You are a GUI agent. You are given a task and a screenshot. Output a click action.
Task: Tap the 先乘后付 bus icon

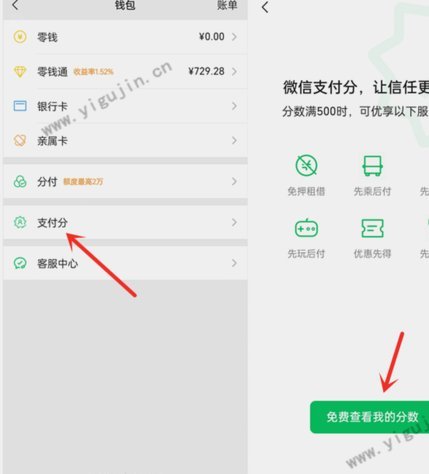click(x=372, y=165)
